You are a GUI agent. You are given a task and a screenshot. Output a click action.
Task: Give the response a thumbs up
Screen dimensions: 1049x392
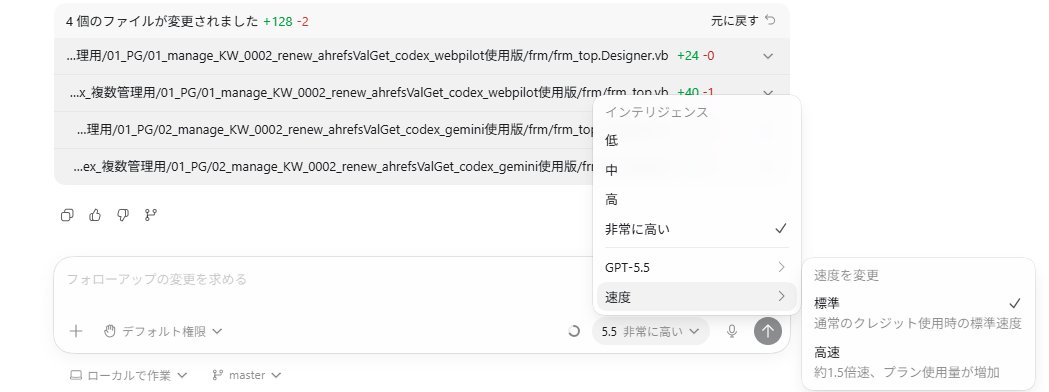95,215
